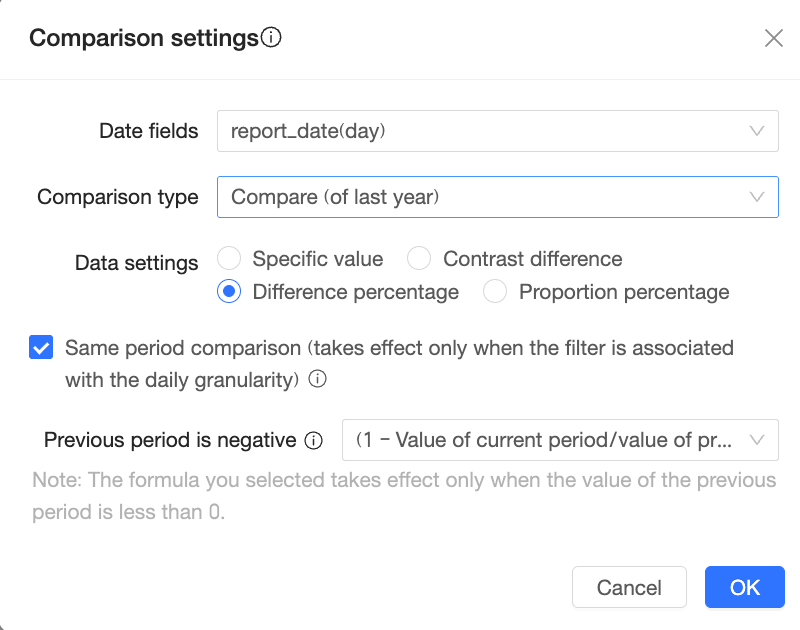Click info icon after Same period comparison text
This screenshot has height=630, width=800.
coord(318,380)
